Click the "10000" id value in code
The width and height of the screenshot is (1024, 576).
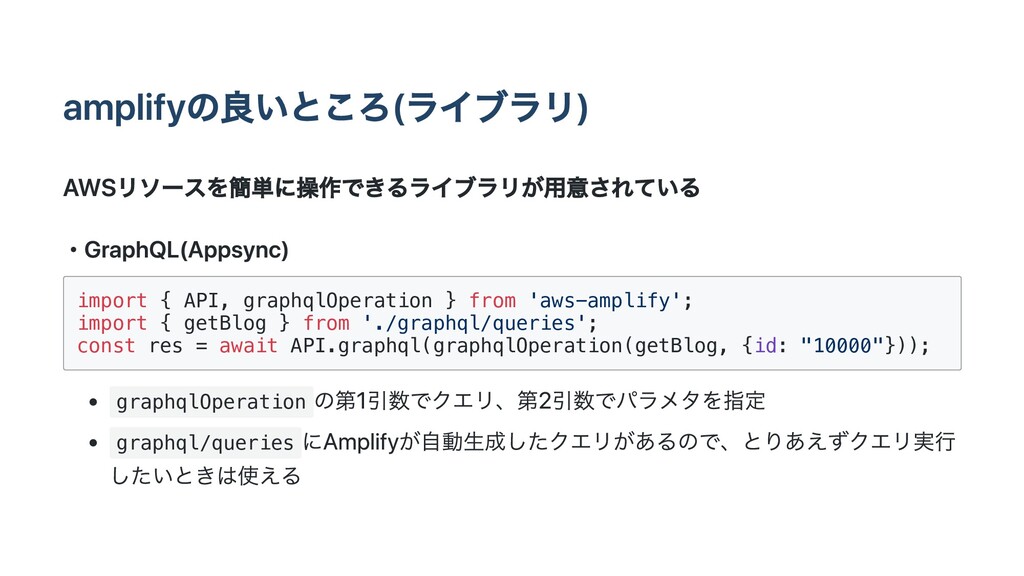tap(842, 345)
